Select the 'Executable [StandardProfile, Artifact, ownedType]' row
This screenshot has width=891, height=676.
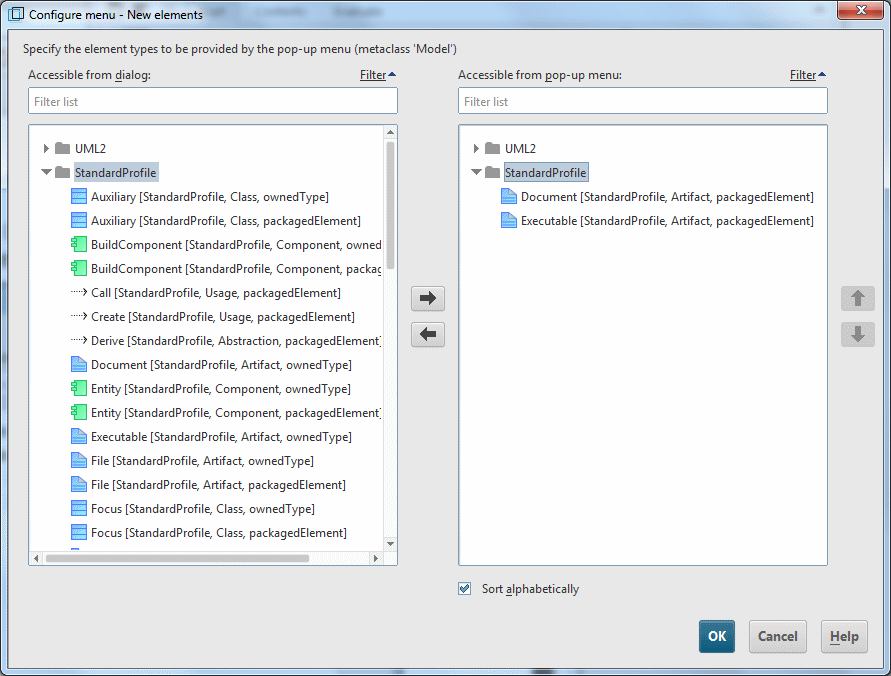[x=221, y=437]
